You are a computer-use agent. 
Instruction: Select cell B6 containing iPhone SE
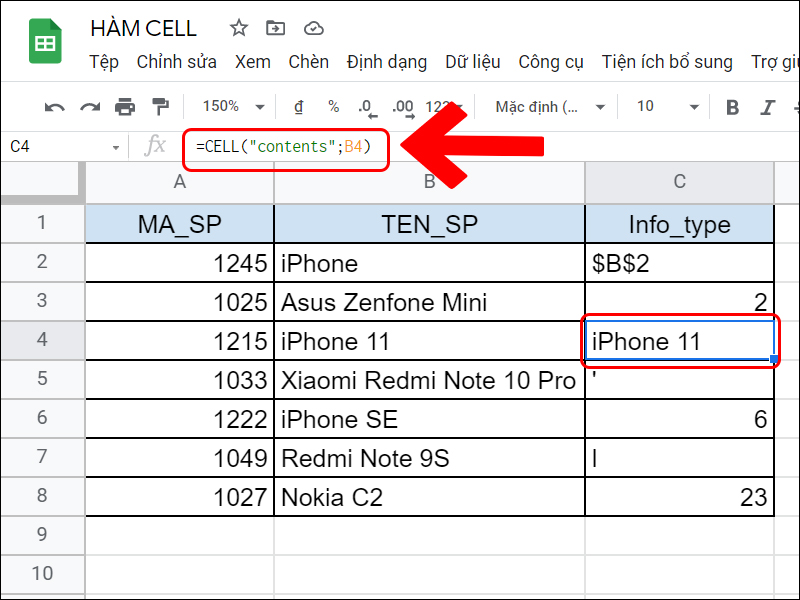click(x=430, y=419)
